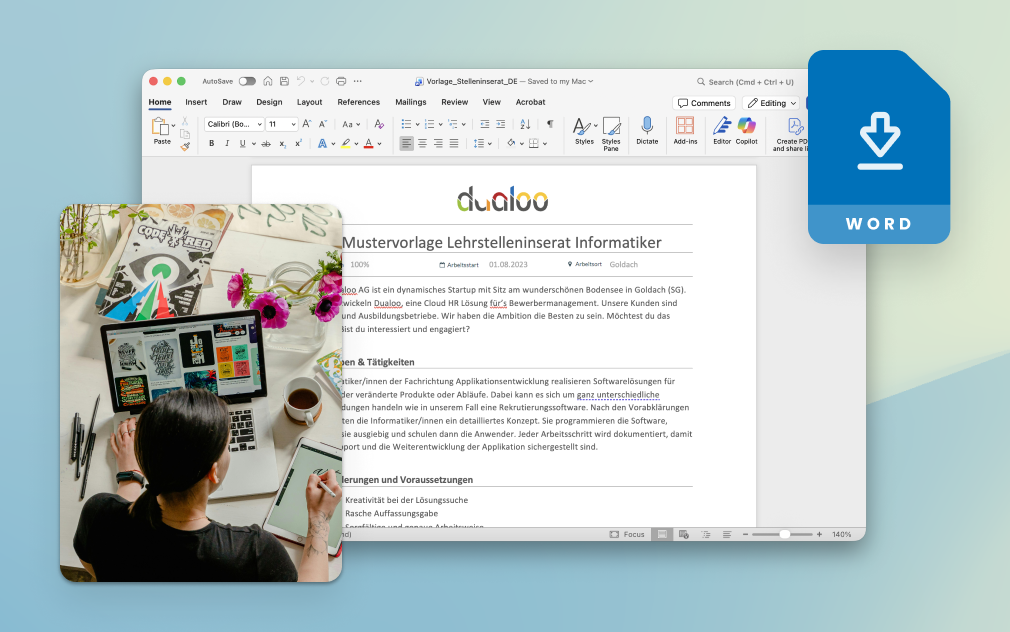Screen dimensions: 1010x632
Task: Switch to the View tab
Action: coord(491,102)
